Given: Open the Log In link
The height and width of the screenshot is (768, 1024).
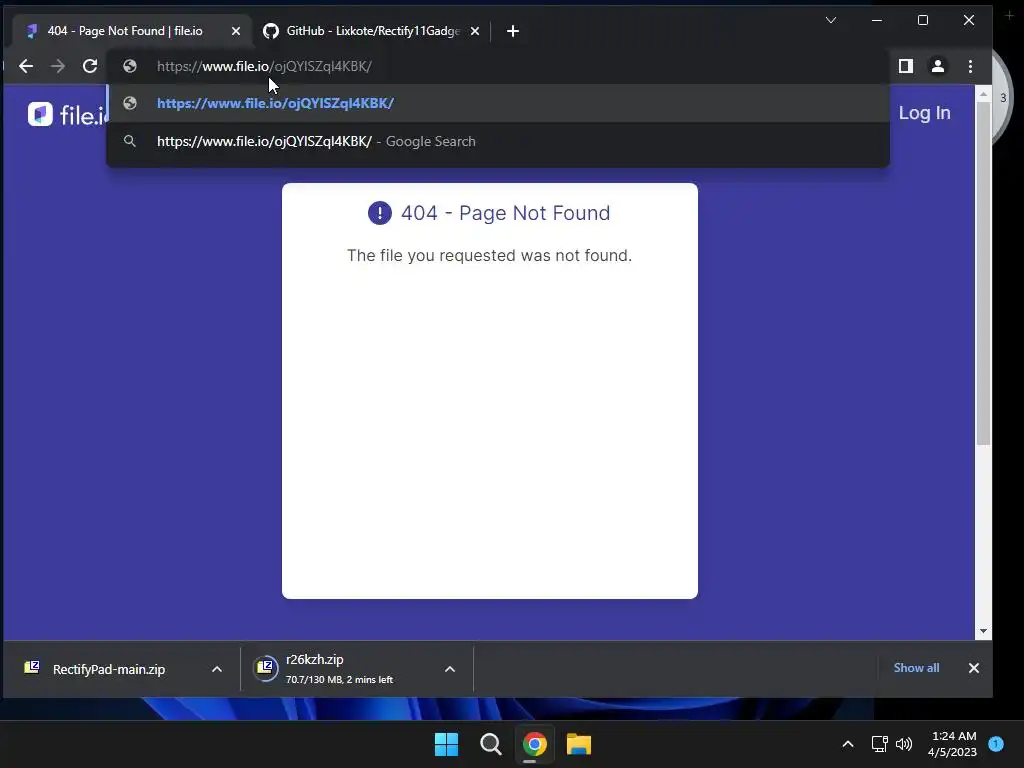Looking at the screenshot, I should [x=924, y=113].
